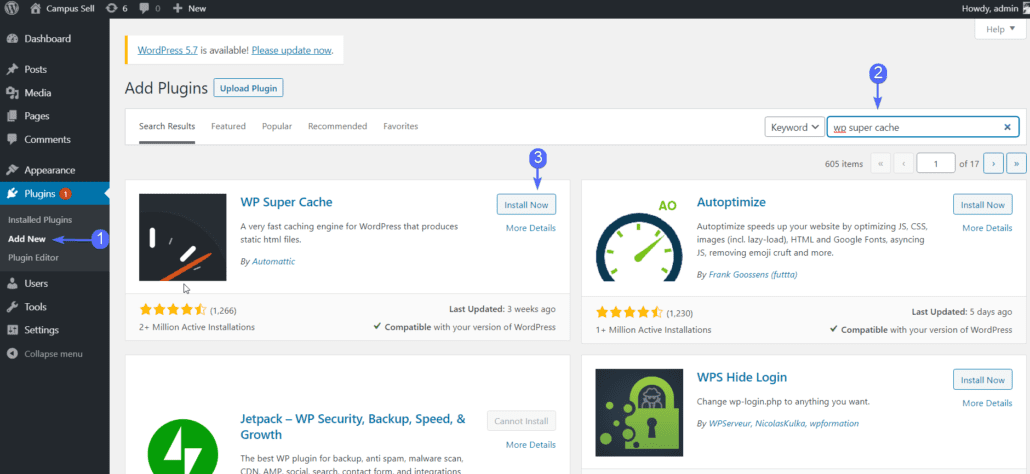Go to last page of results

(1017, 163)
